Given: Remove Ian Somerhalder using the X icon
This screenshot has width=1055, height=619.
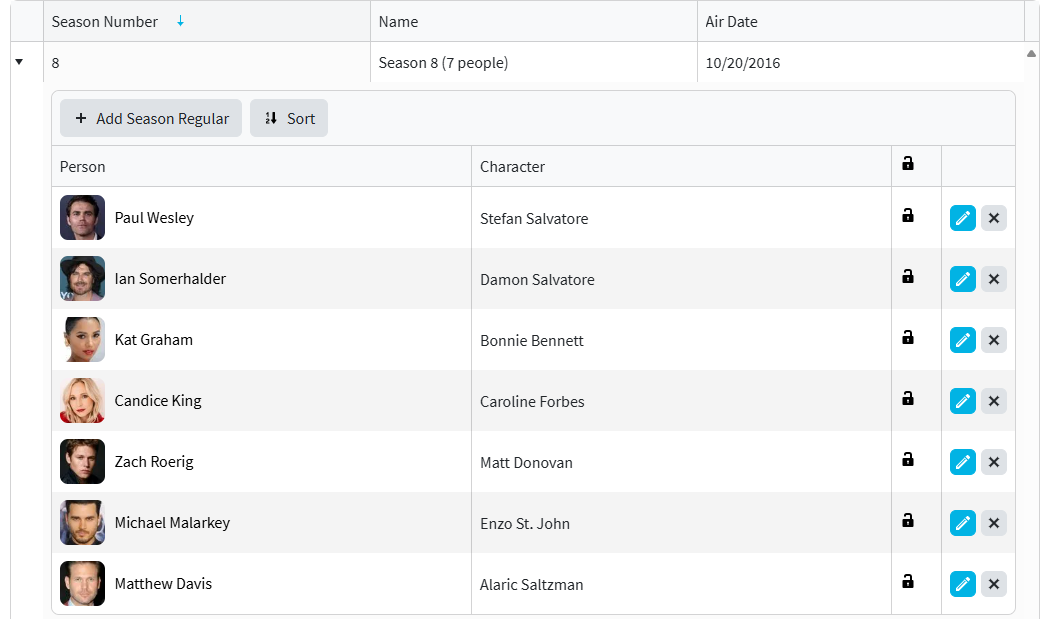Looking at the screenshot, I should [x=993, y=279].
